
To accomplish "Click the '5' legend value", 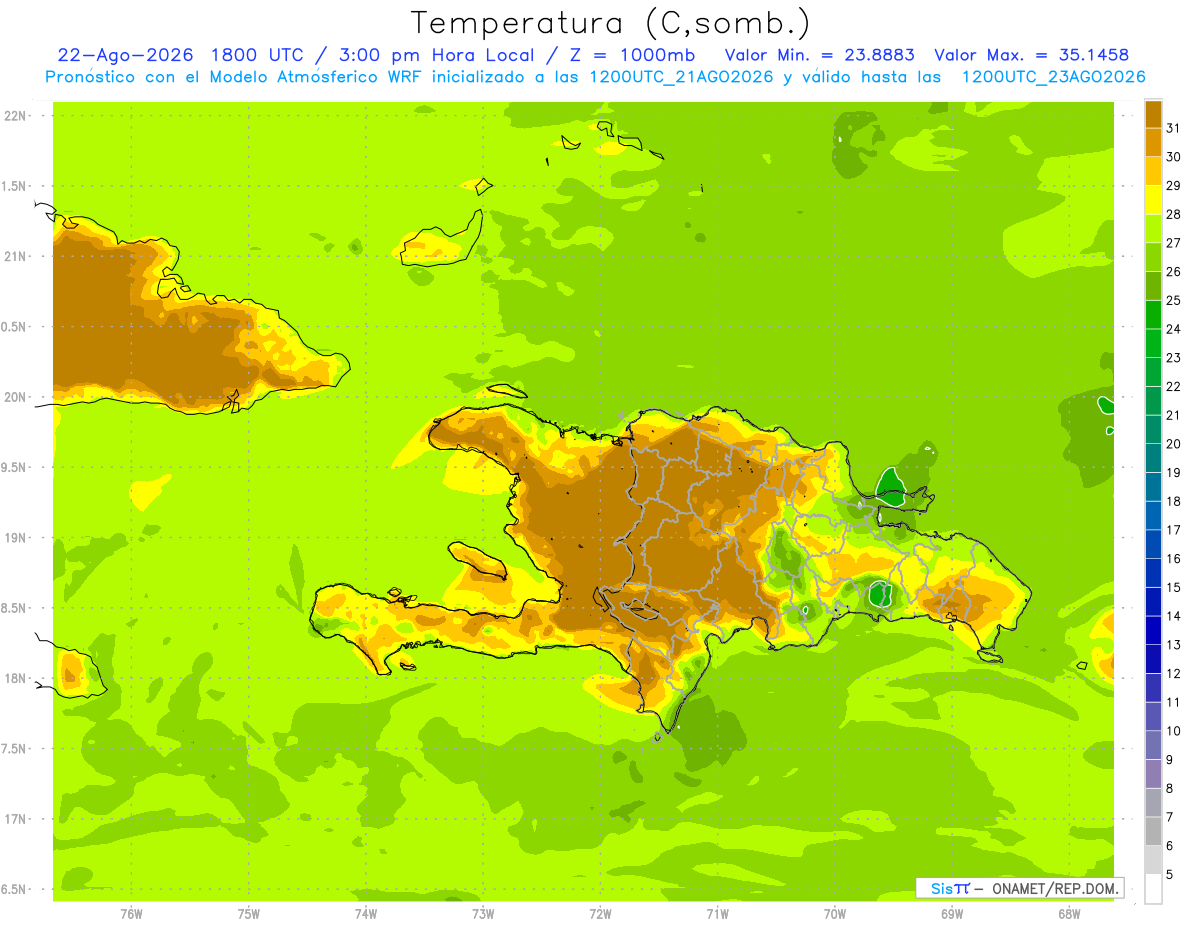I will point(1170,875).
